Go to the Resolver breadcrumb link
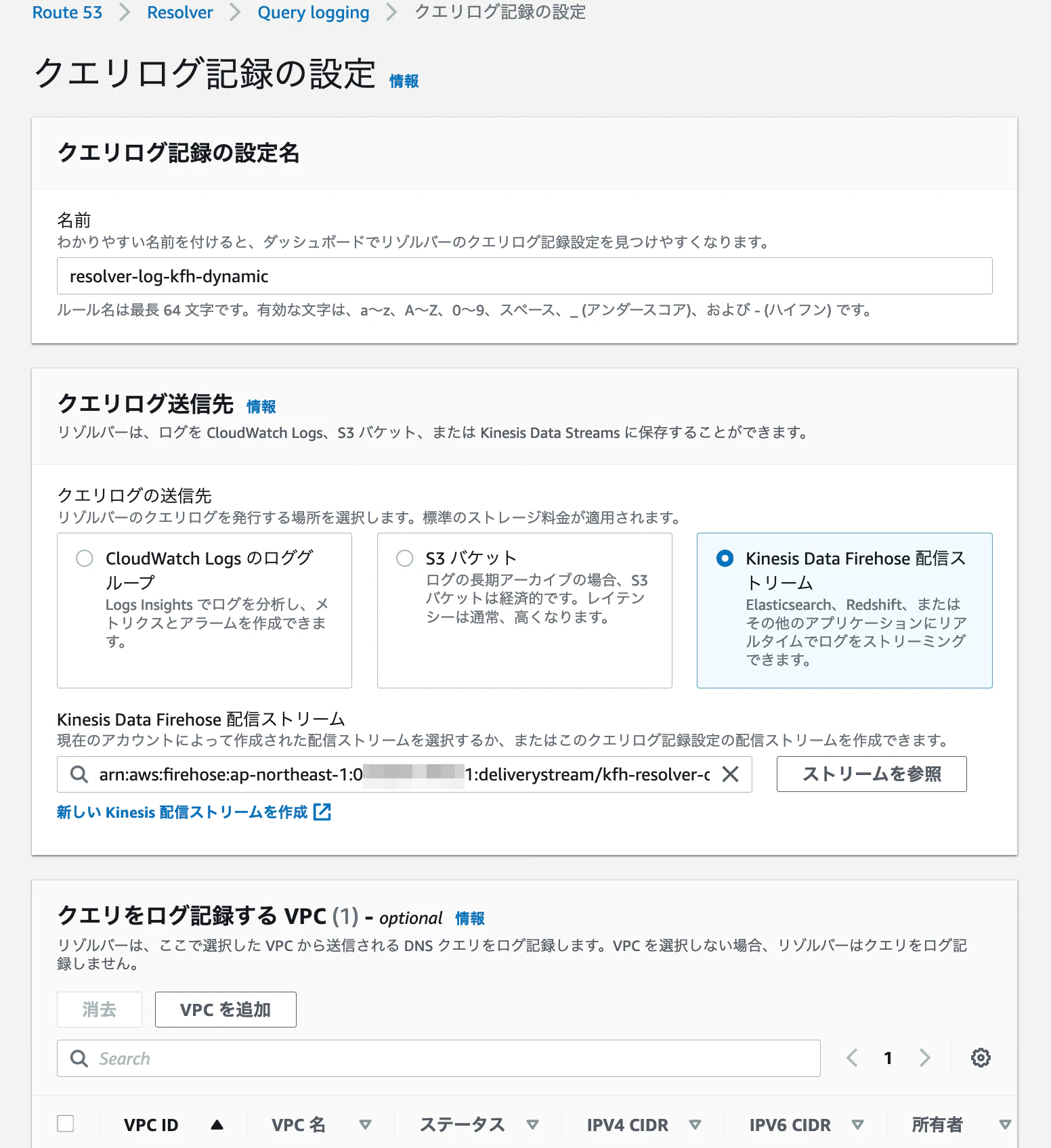Screen dimensions: 1051x1148 click(x=179, y=12)
